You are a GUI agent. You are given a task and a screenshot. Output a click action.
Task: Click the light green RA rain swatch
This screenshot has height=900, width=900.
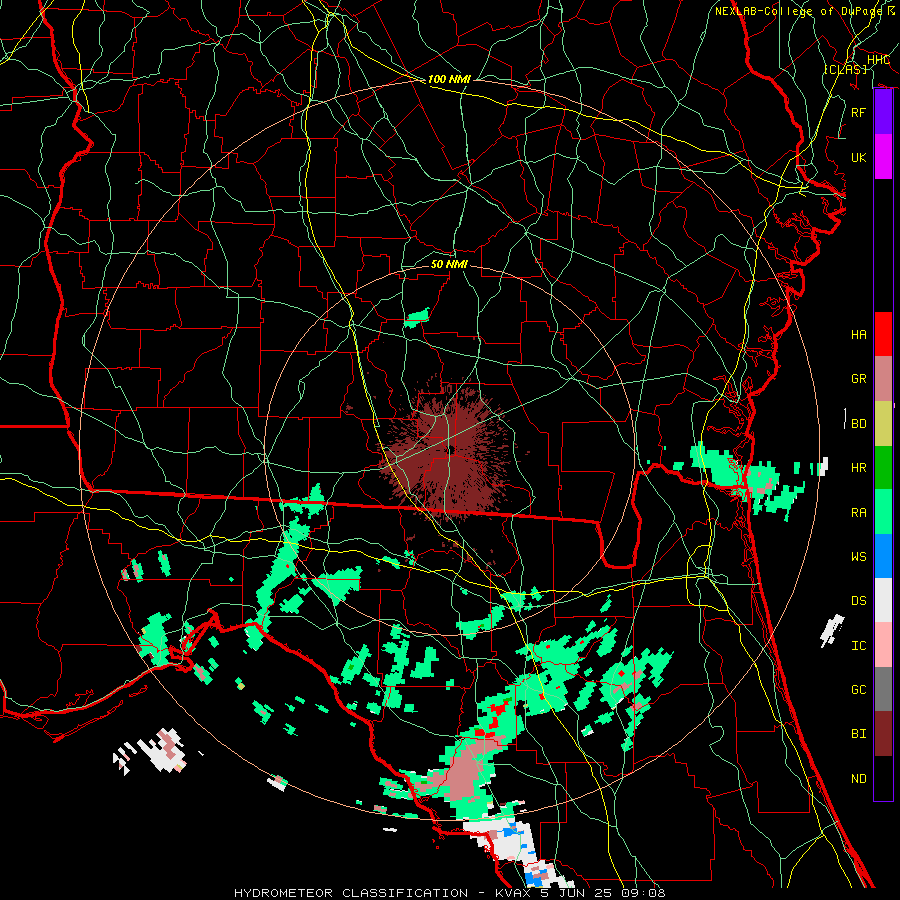(x=883, y=512)
